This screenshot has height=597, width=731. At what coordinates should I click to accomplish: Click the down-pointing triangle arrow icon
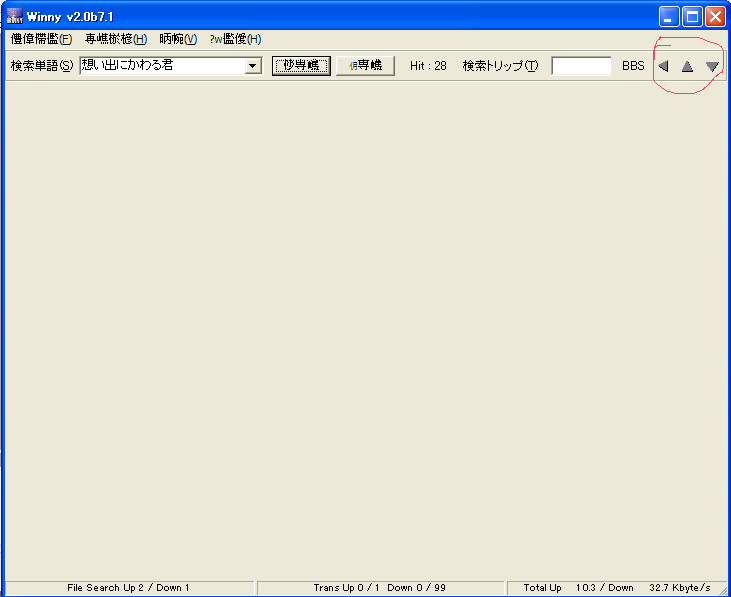[712, 66]
